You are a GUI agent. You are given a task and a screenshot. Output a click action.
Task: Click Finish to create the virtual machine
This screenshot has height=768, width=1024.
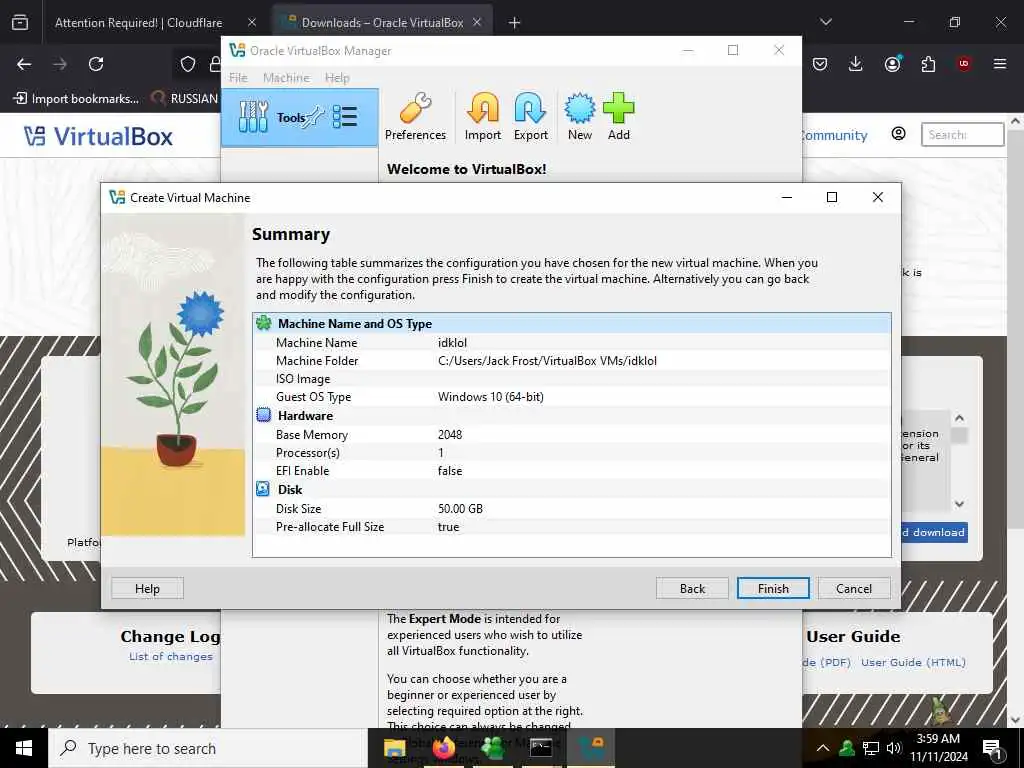click(x=773, y=588)
